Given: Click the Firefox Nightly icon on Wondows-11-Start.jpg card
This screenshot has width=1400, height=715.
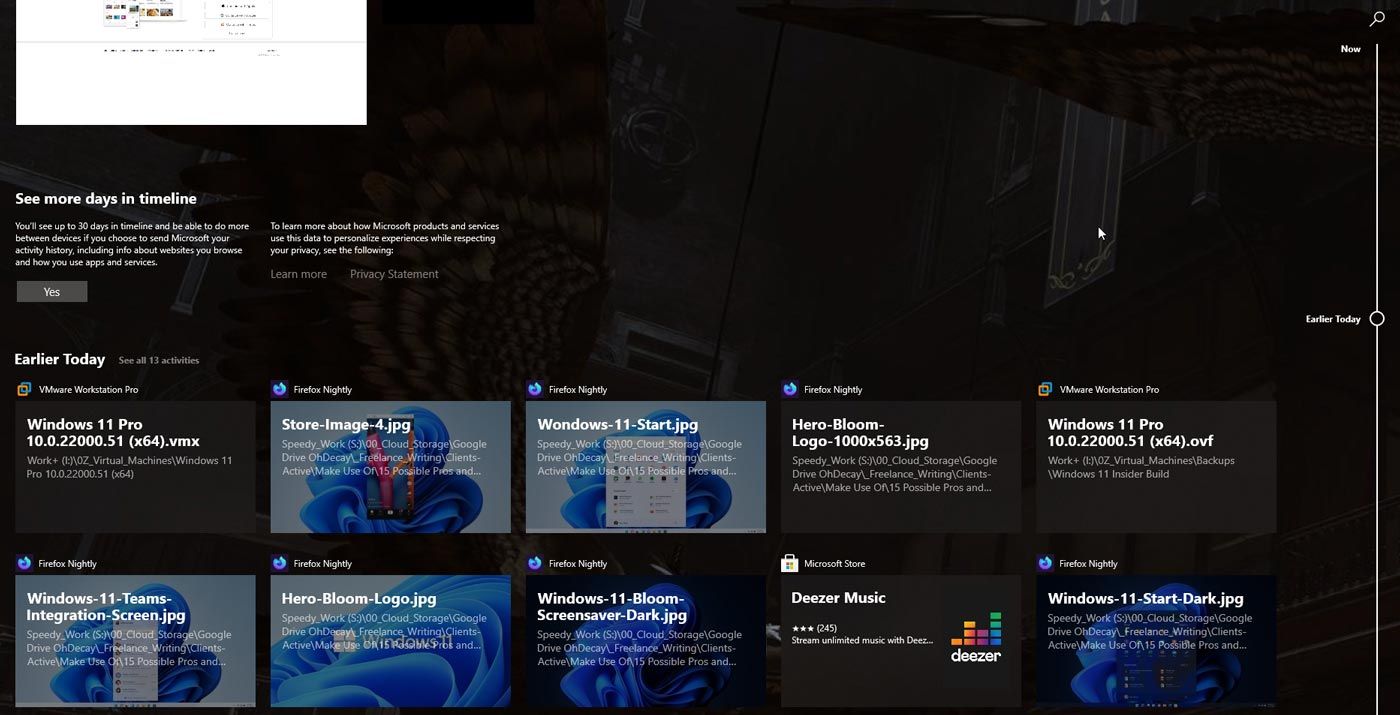Looking at the screenshot, I should [x=533, y=389].
